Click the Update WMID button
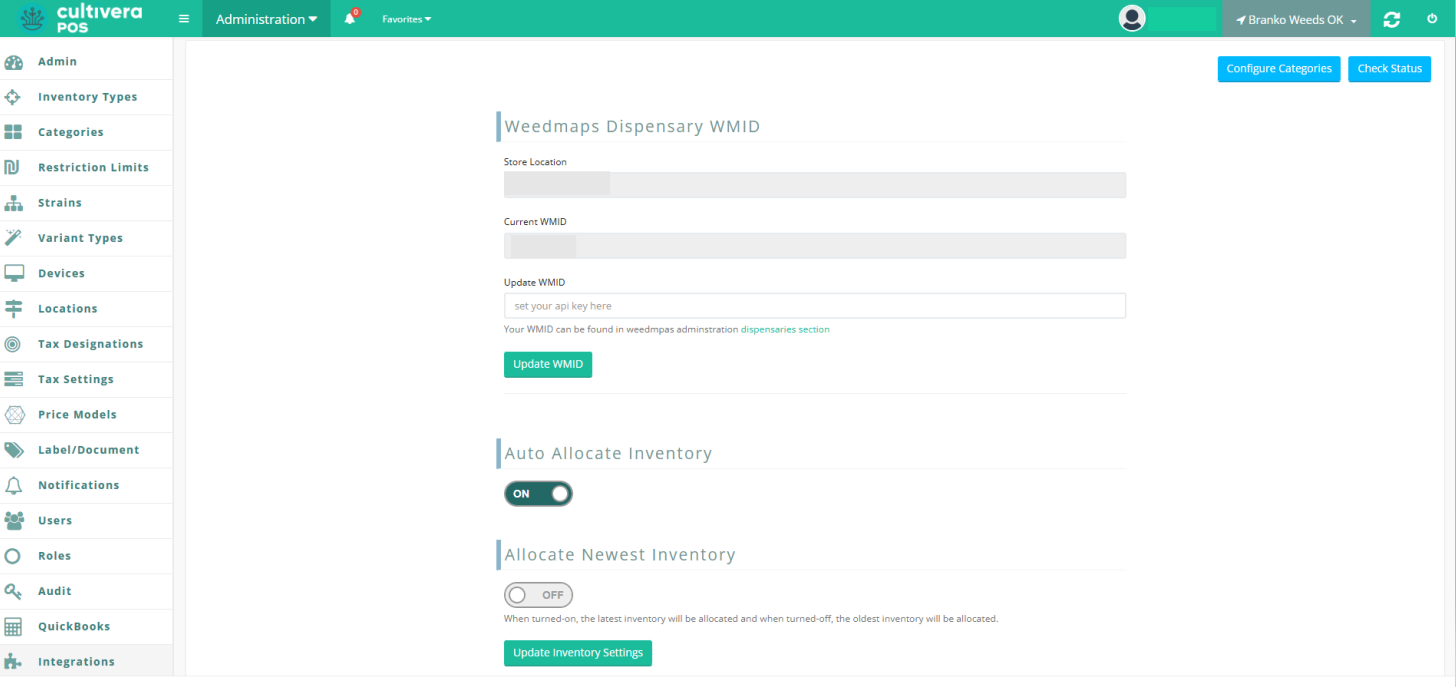The width and height of the screenshot is (1456, 687). click(548, 365)
